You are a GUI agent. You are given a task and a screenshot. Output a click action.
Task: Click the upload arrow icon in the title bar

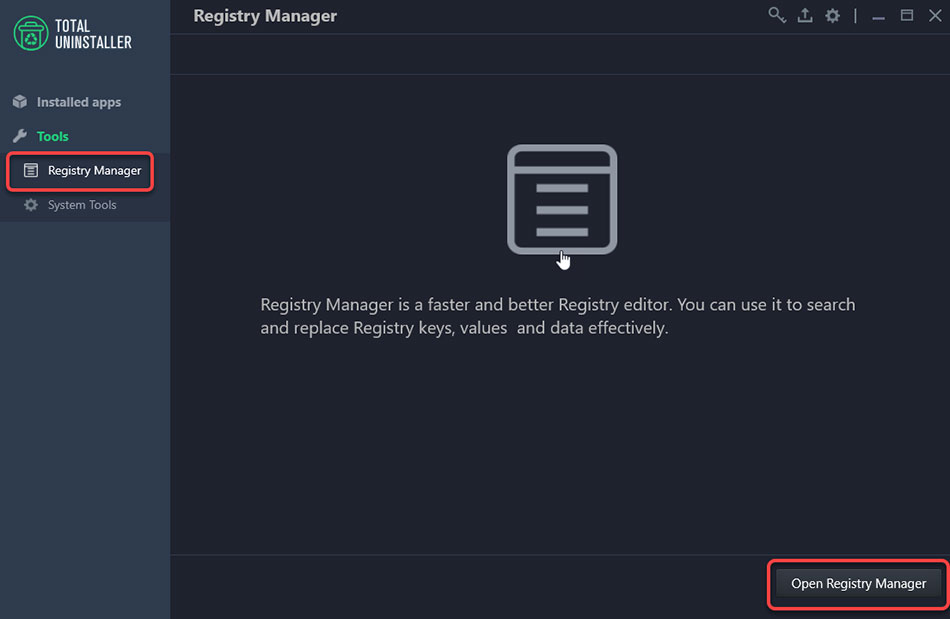(x=805, y=15)
